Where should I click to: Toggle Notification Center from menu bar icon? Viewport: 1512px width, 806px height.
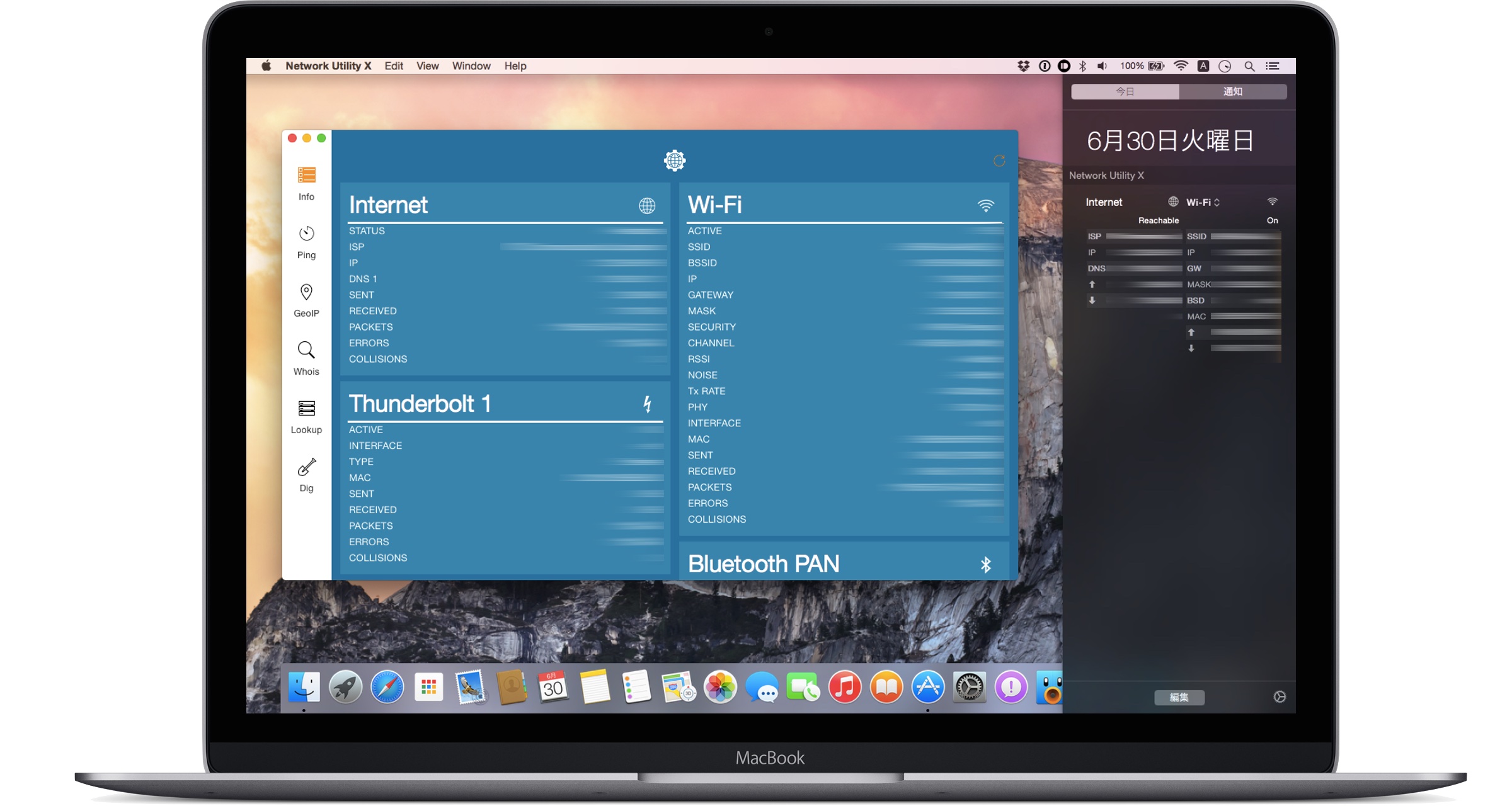1273,66
